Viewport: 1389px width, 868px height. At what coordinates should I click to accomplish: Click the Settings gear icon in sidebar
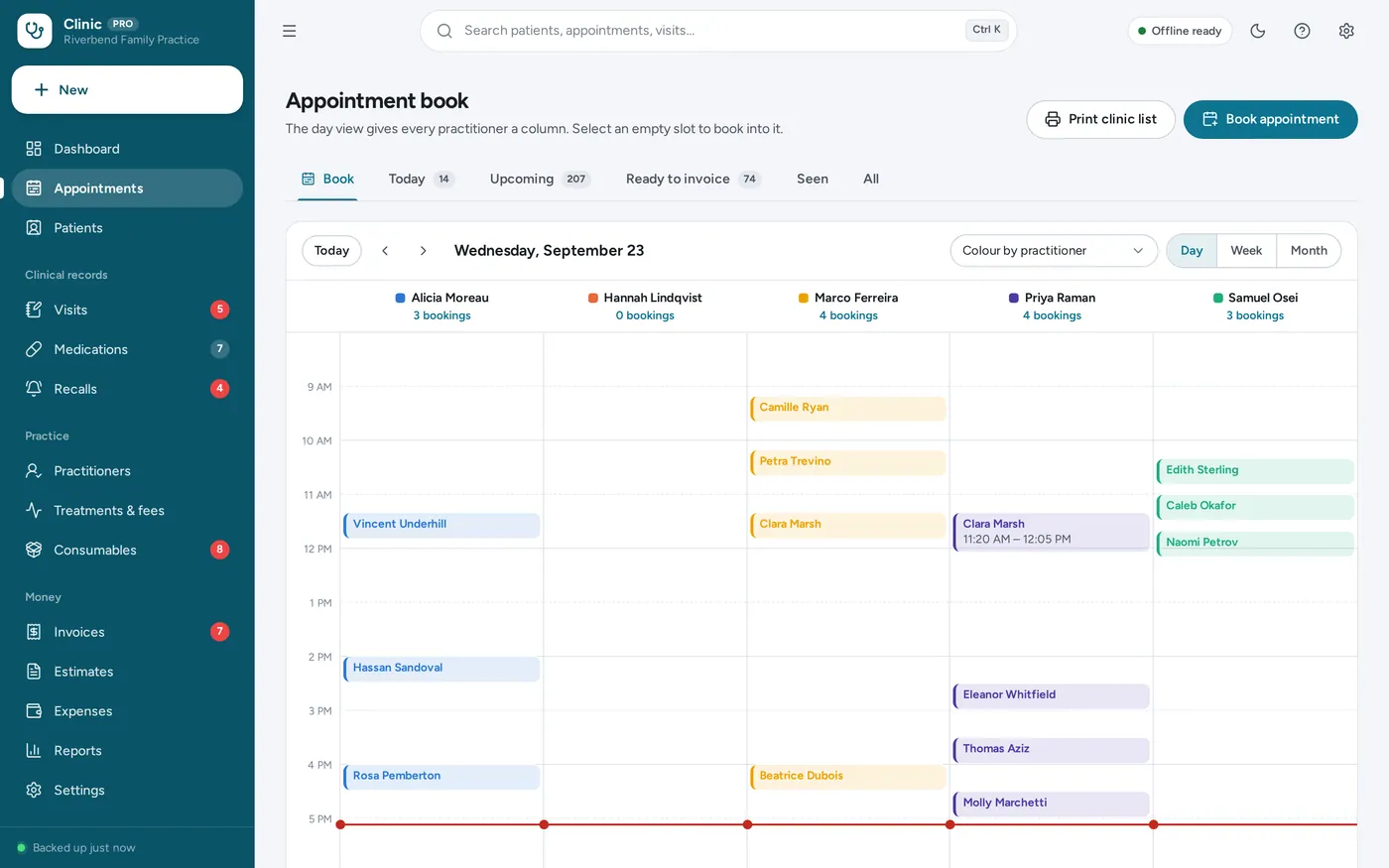[34, 791]
